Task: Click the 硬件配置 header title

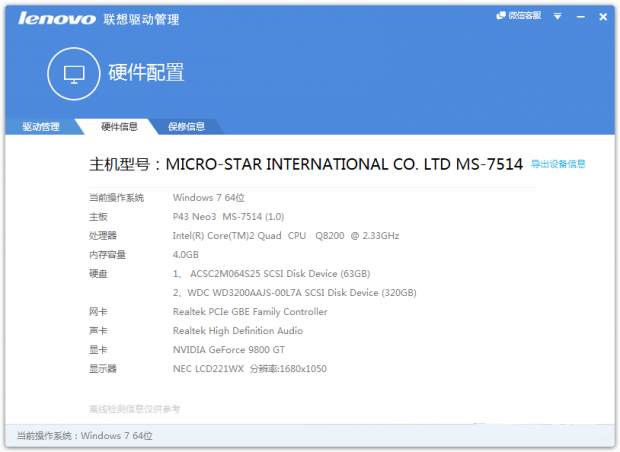Action: [x=146, y=72]
